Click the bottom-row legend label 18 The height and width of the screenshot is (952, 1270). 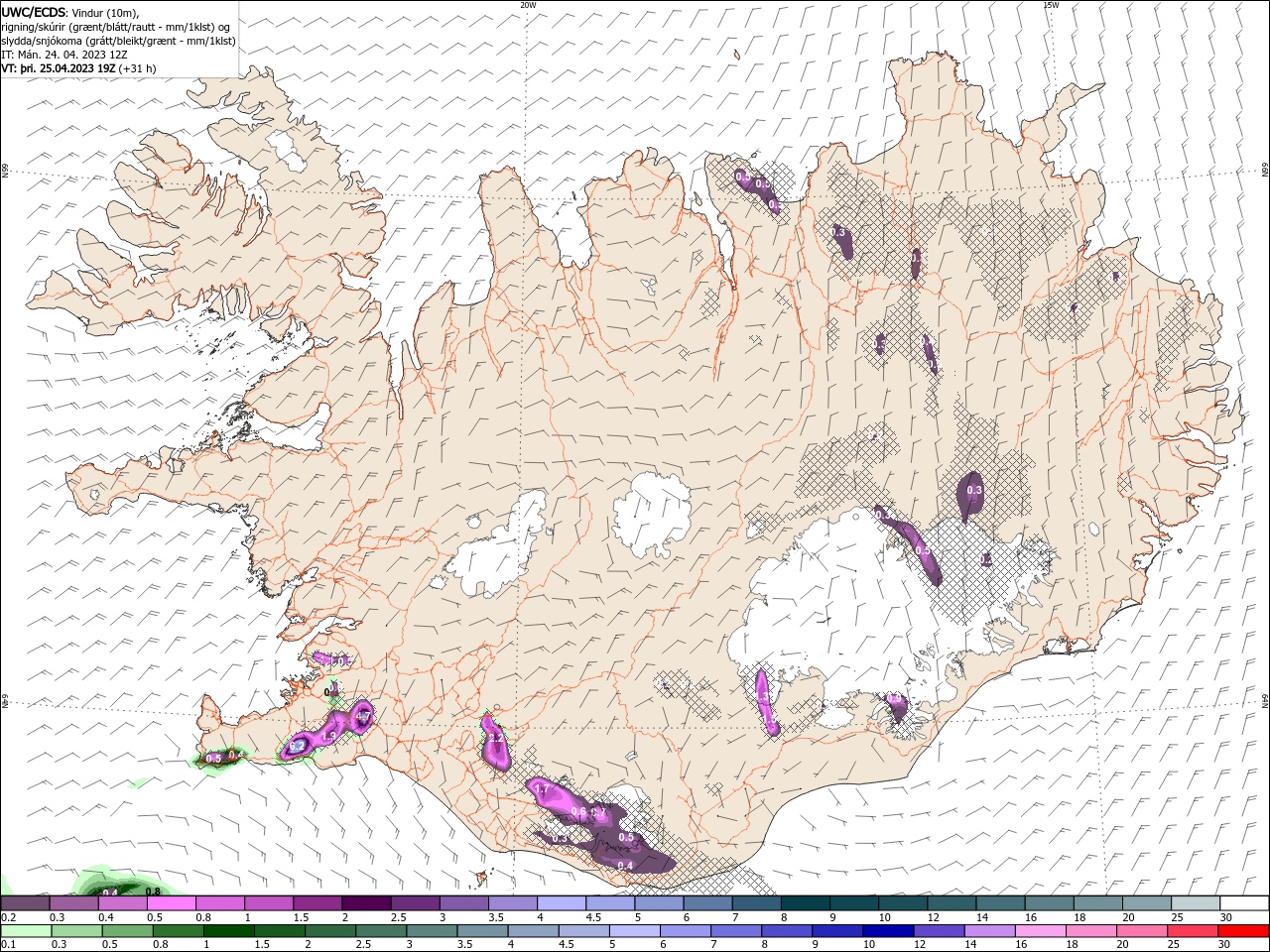(x=1072, y=945)
